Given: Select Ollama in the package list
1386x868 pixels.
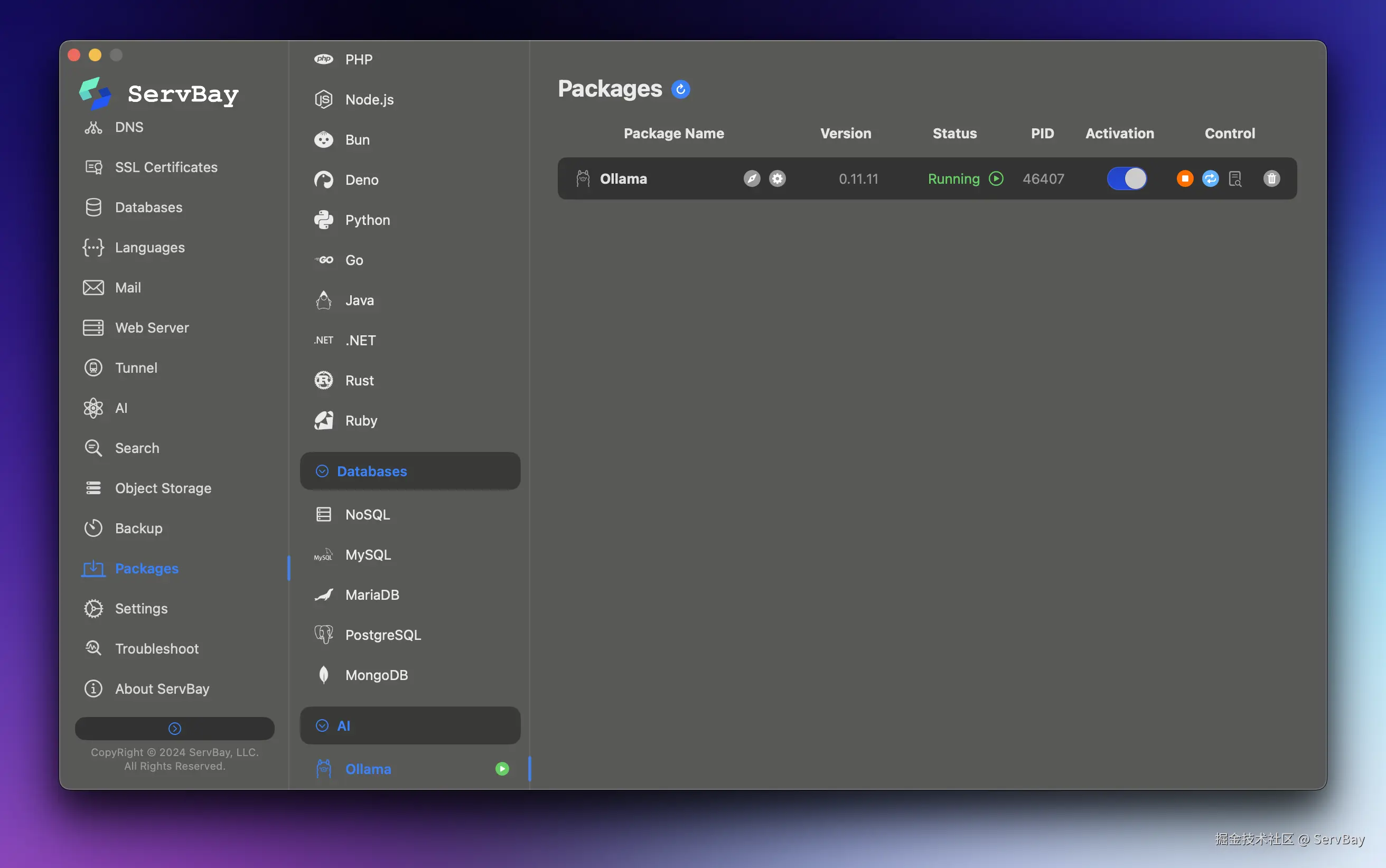Looking at the screenshot, I should tap(368, 769).
